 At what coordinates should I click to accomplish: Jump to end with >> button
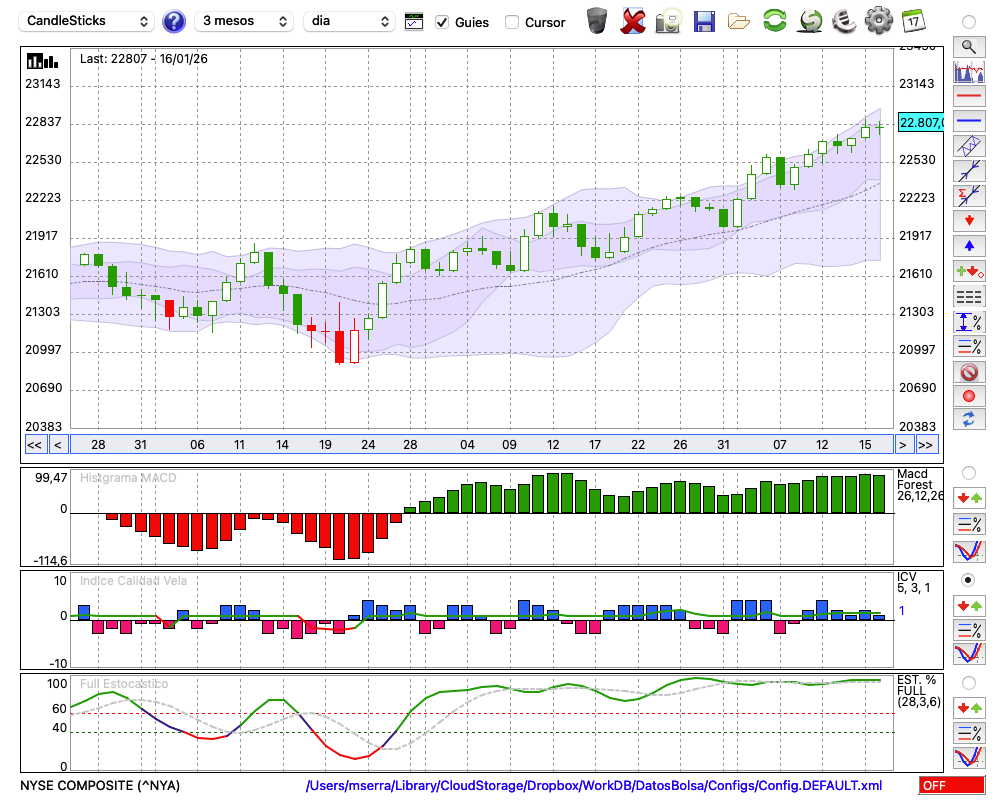(x=926, y=445)
